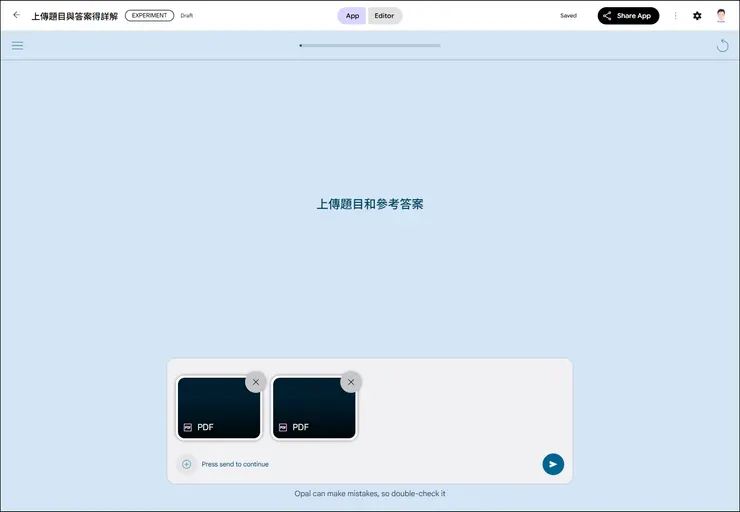
Task: Click the restart refresh icon
Action: click(x=723, y=46)
